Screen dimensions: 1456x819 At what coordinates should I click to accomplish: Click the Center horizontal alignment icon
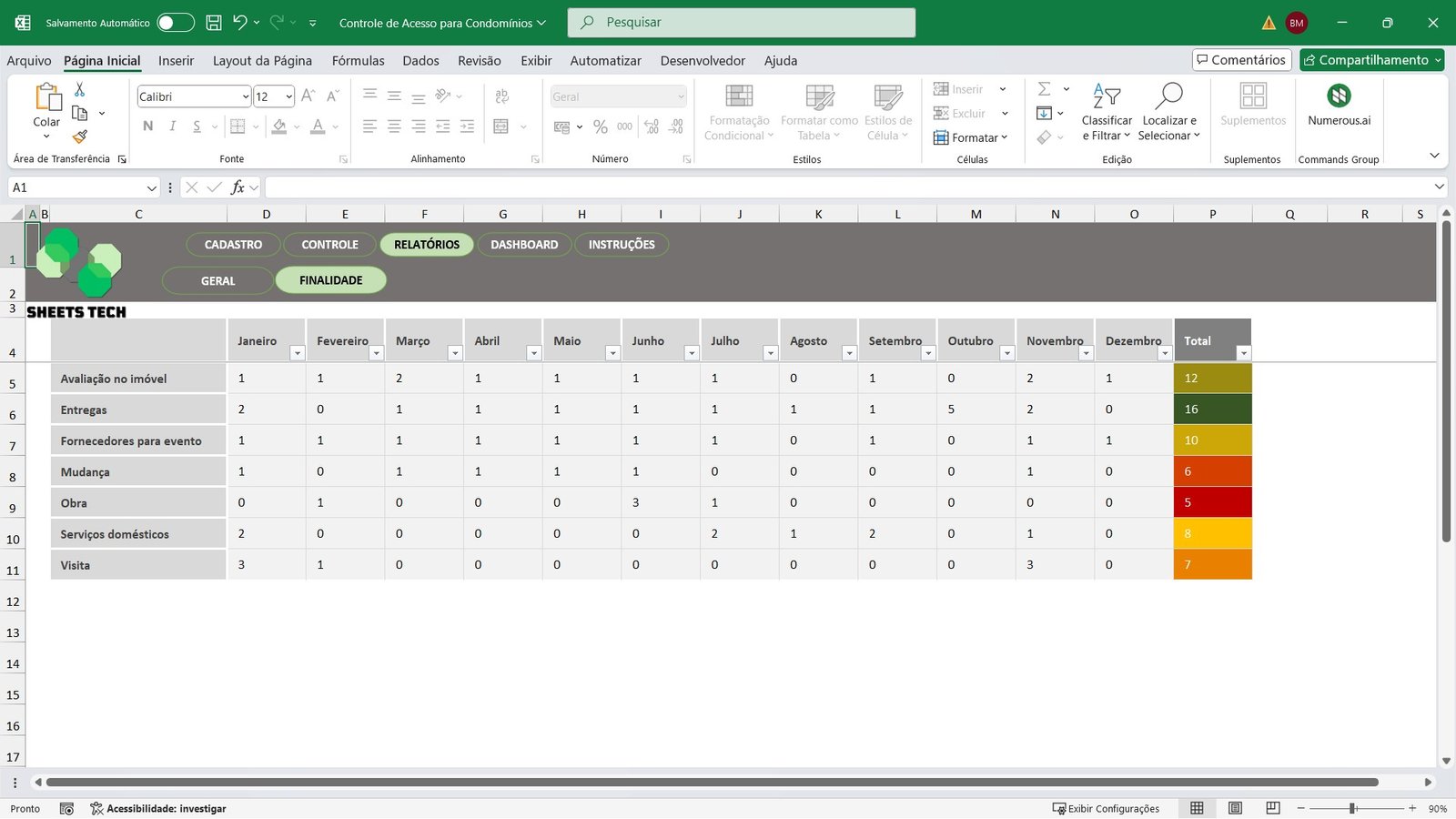tap(394, 126)
